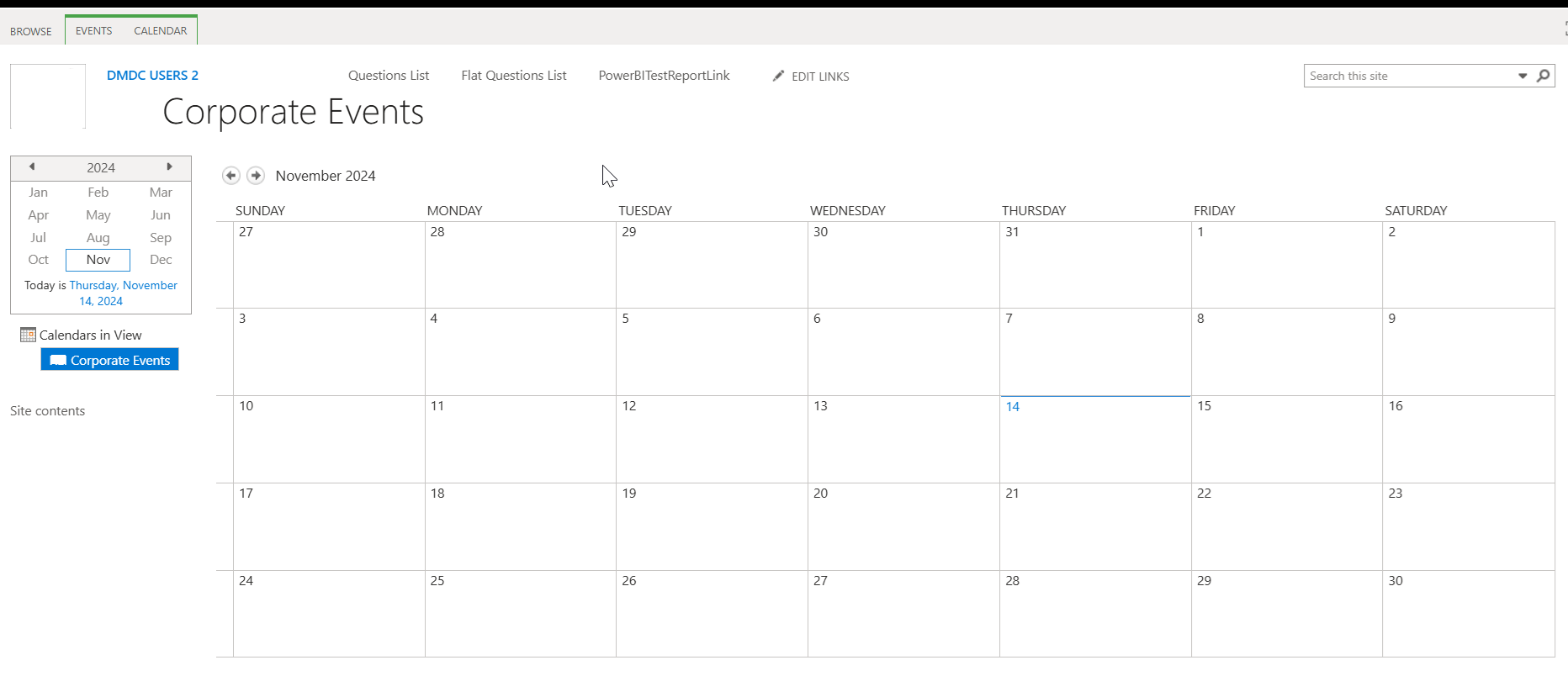
Task: Open the search scope dropdown arrow
Action: point(1523,76)
